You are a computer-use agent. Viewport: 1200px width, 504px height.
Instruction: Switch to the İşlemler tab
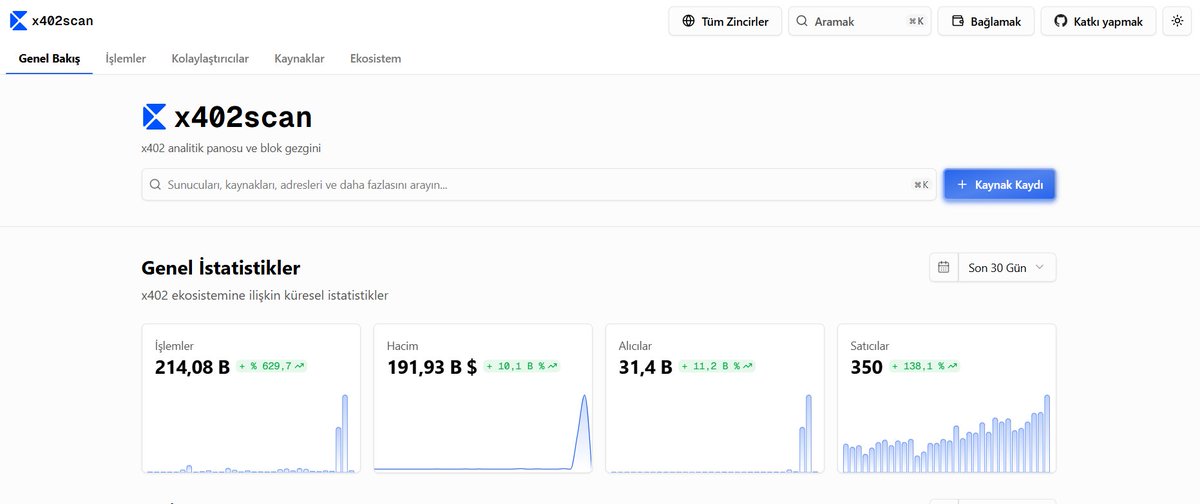coord(126,59)
